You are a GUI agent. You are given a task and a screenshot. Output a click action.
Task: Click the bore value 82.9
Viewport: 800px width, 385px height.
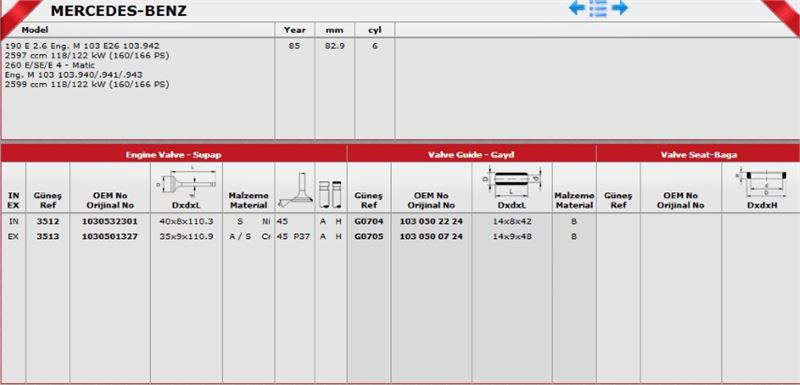click(334, 46)
